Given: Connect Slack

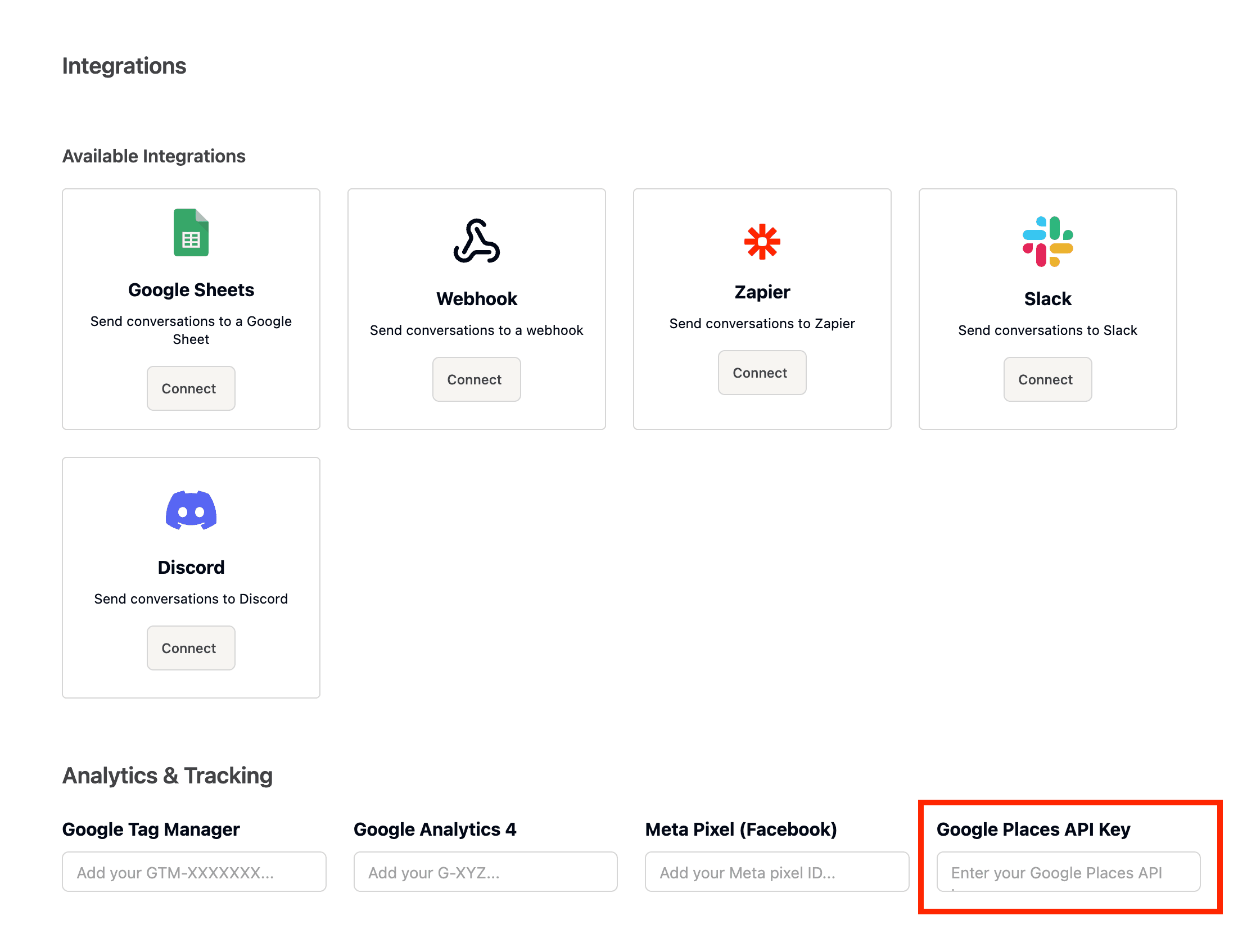Looking at the screenshot, I should 1047,379.
